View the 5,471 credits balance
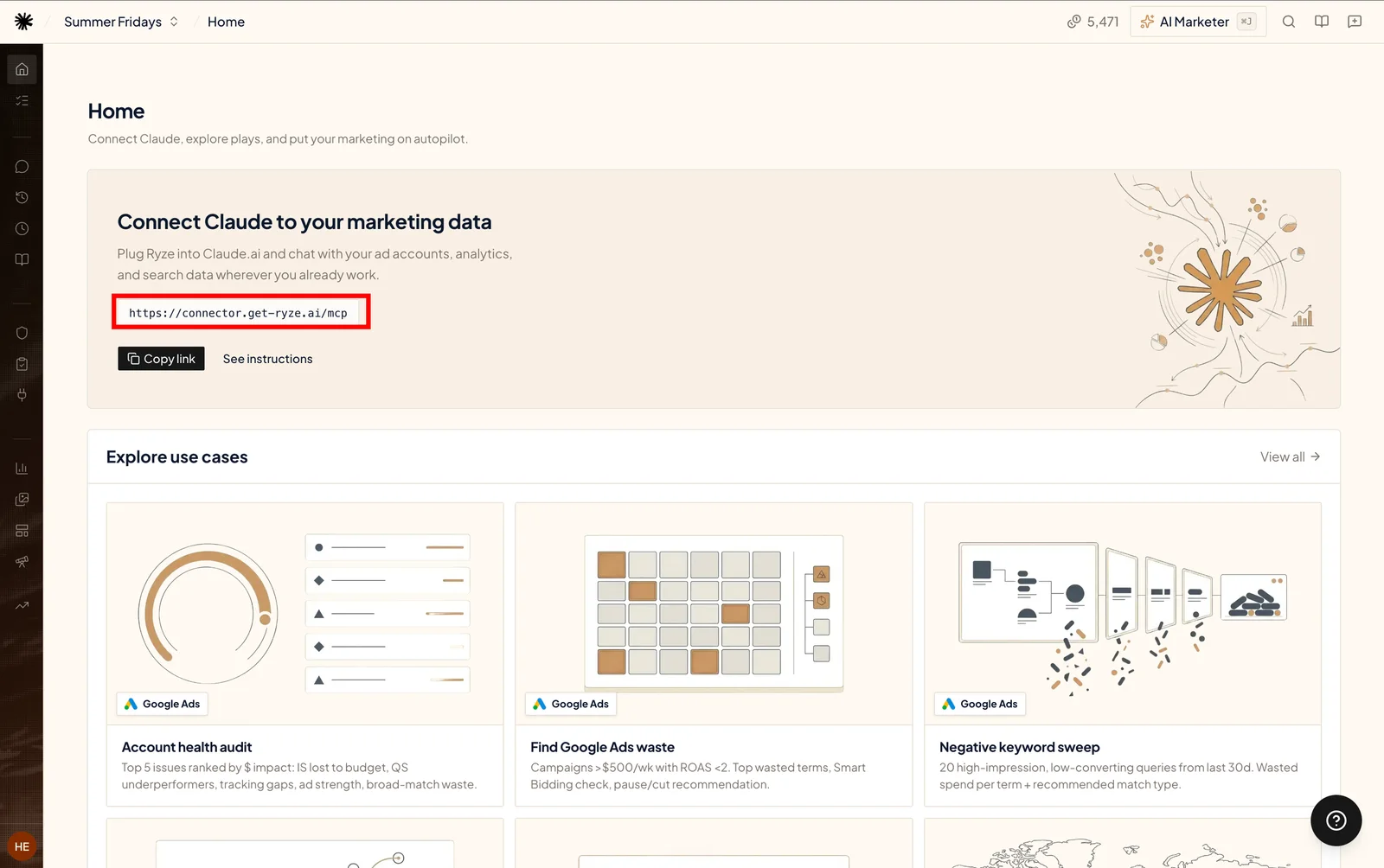This screenshot has width=1384, height=868. click(1092, 22)
